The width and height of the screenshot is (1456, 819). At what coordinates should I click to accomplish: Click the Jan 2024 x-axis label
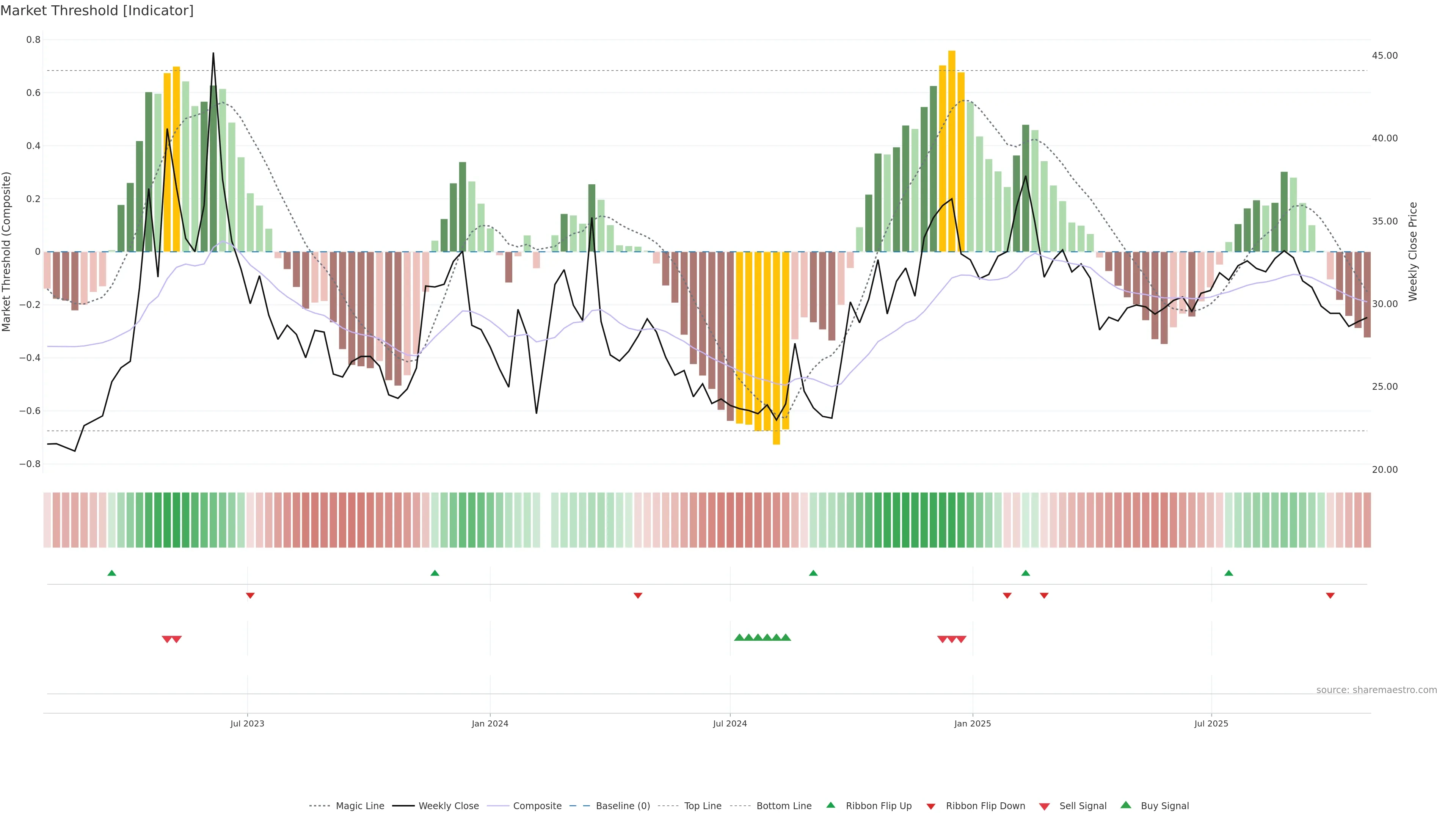pyautogui.click(x=490, y=723)
